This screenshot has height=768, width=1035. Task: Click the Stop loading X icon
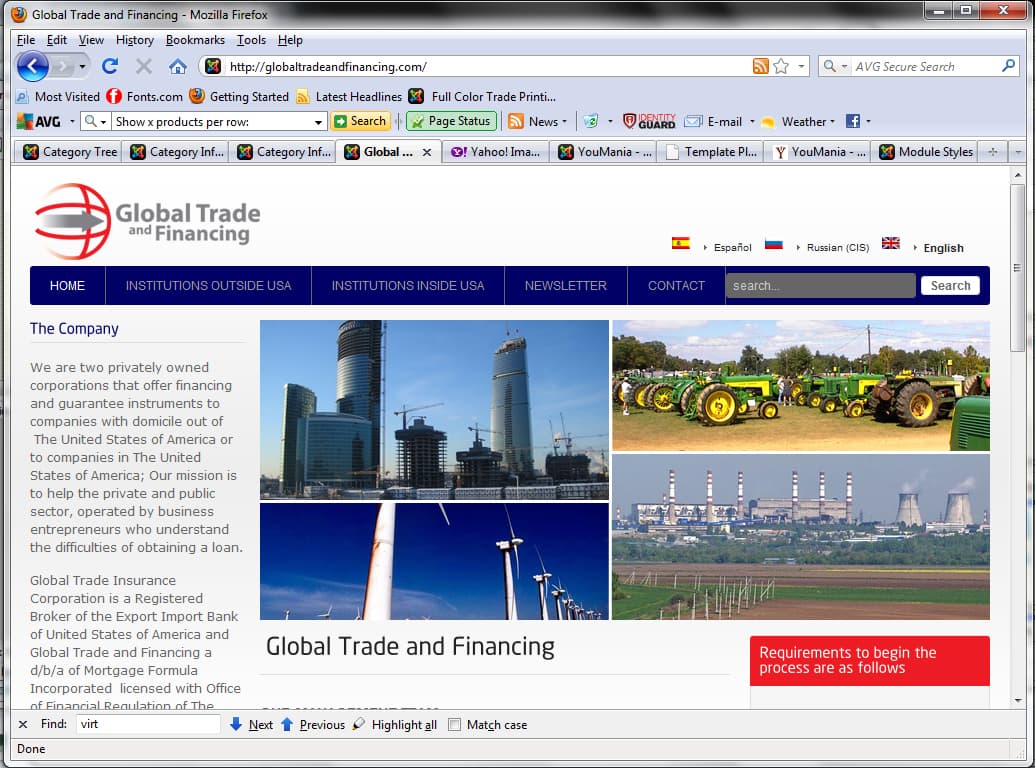pyautogui.click(x=144, y=66)
